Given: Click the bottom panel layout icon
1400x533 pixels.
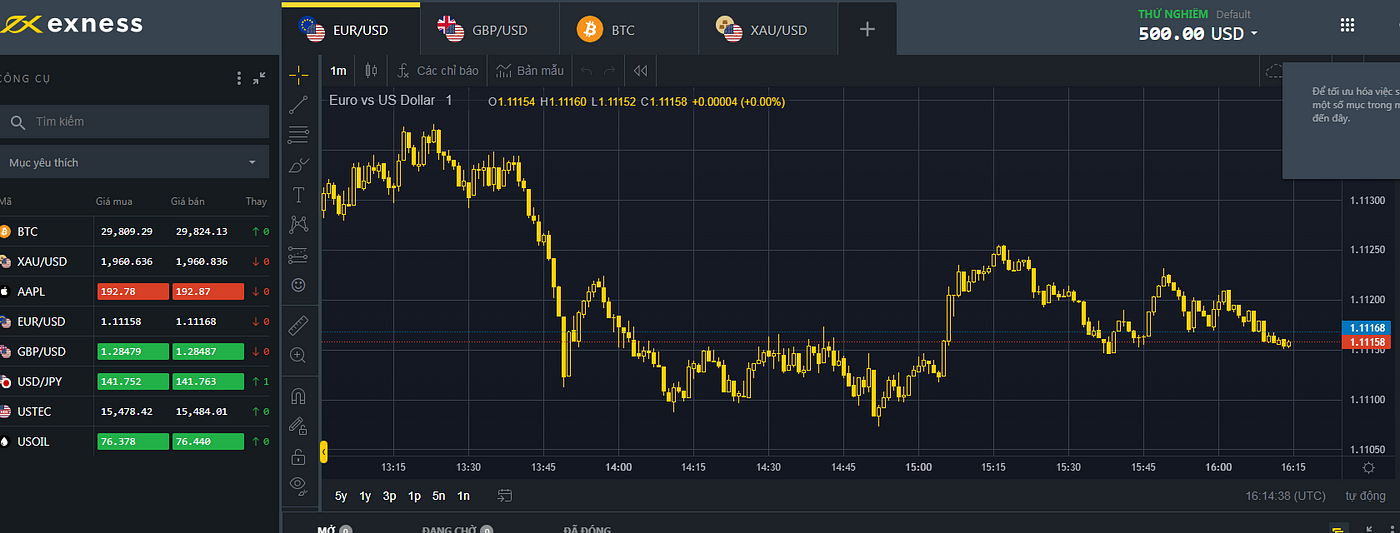Looking at the screenshot, I should point(1337,528).
